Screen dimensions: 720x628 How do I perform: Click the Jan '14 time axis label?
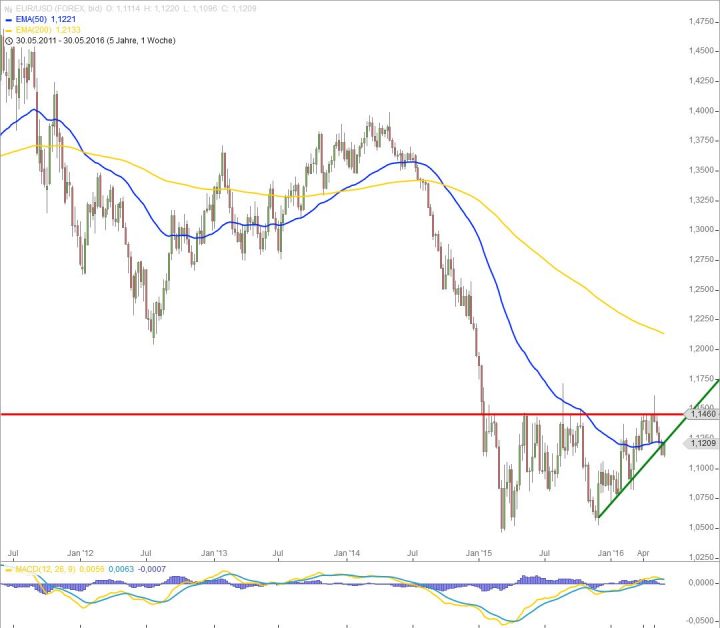point(347,553)
